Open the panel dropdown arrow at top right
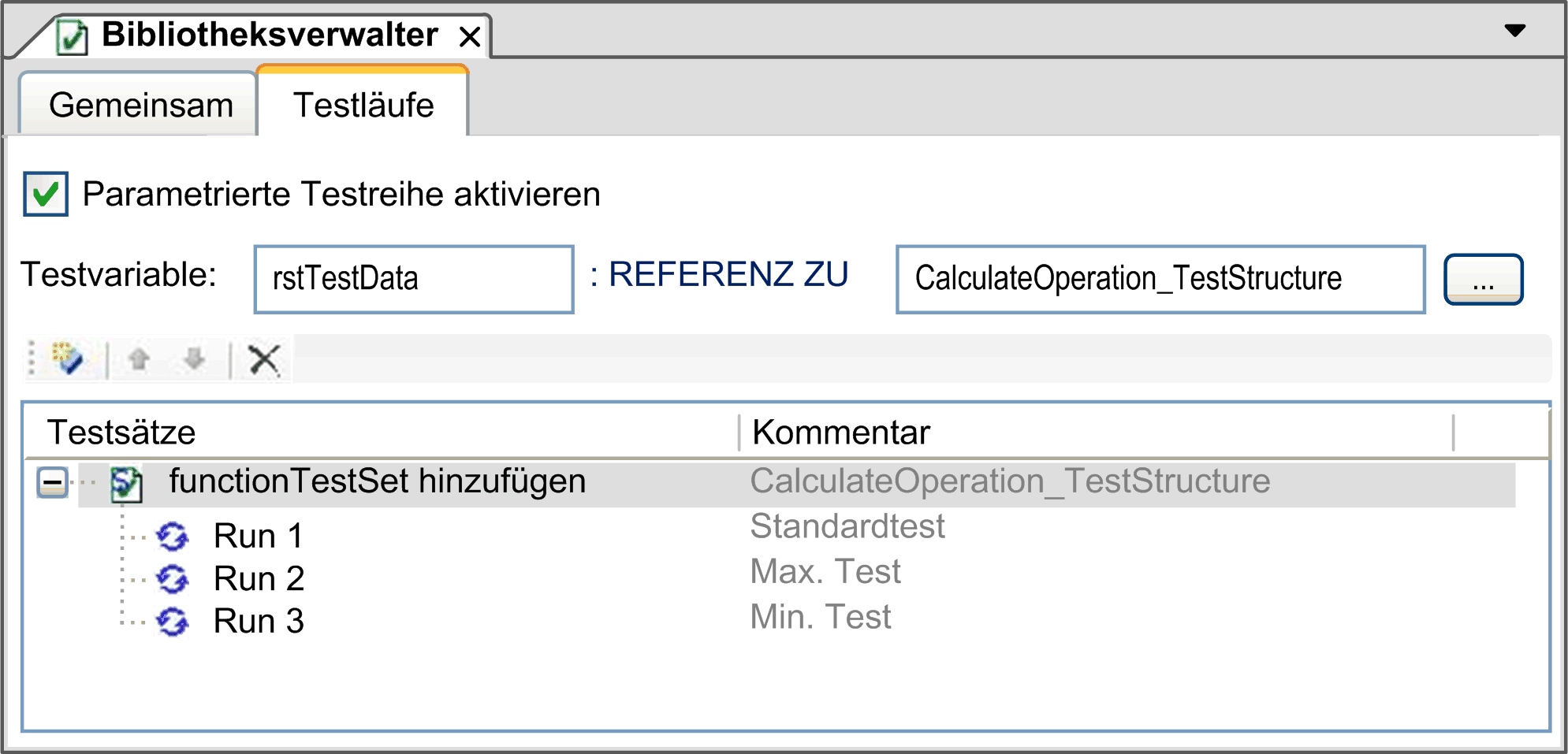The height and width of the screenshot is (754, 1568). click(x=1514, y=30)
